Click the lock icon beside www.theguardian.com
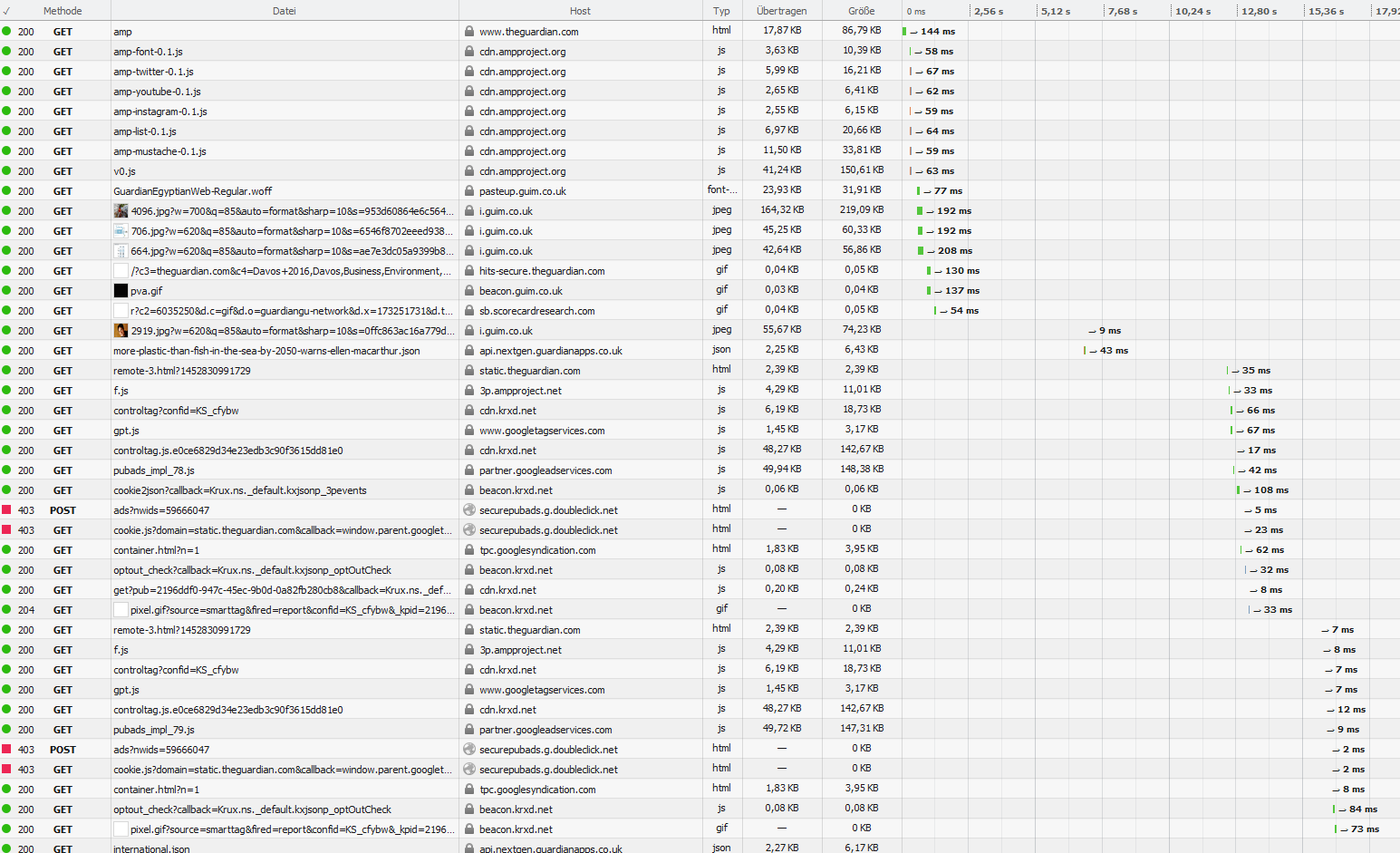This screenshot has width=1400, height=853. click(x=469, y=31)
